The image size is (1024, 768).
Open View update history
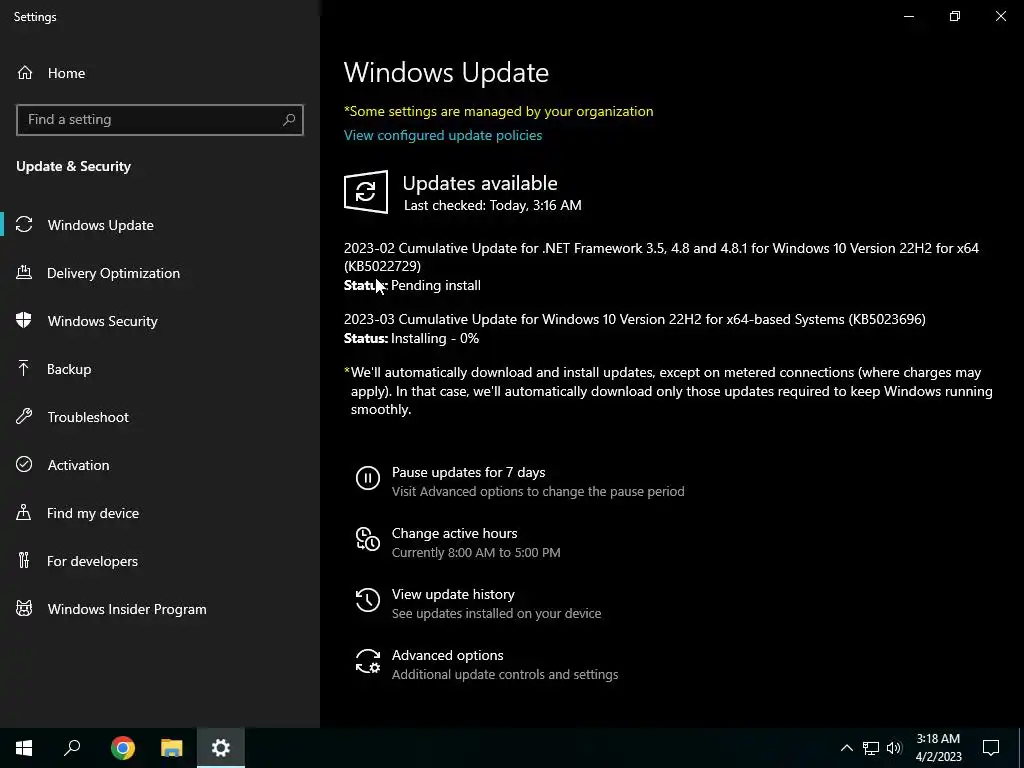coord(453,594)
